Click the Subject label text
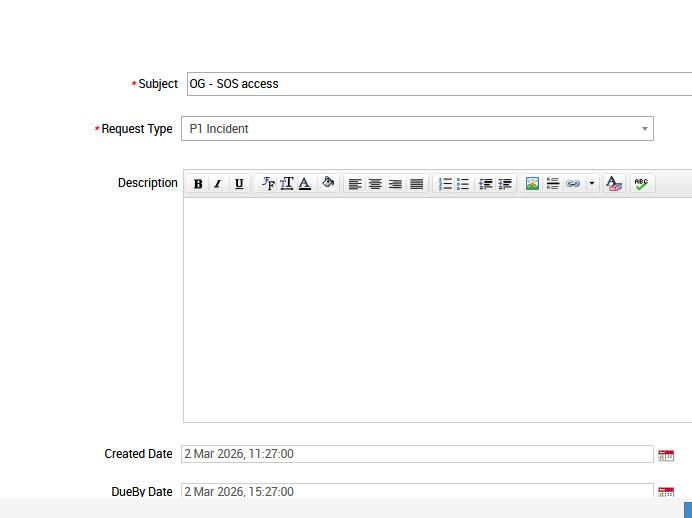 coord(158,84)
